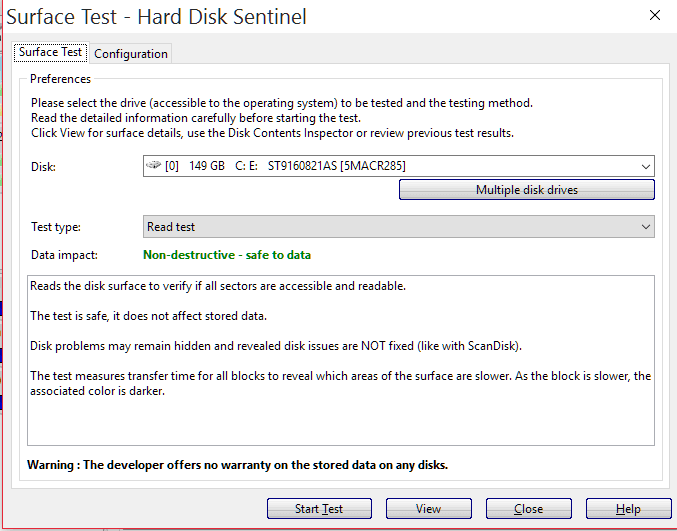
Task: Click the Start Test button
Action: tap(319, 509)
